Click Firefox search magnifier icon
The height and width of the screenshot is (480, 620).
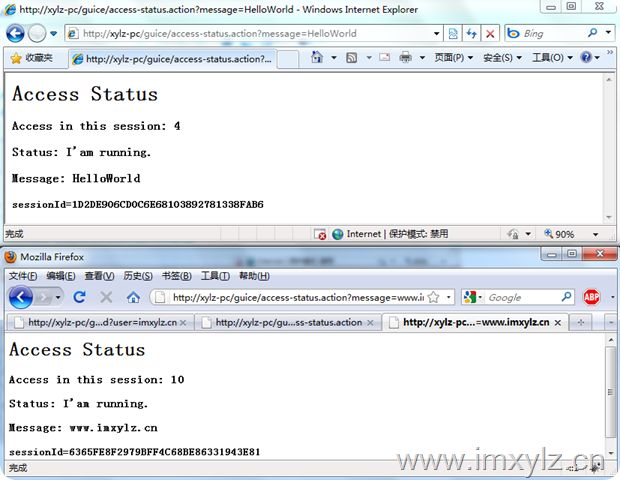(x=567, y=297)
